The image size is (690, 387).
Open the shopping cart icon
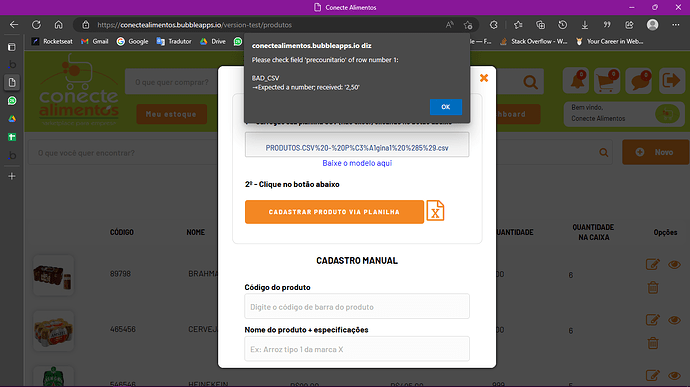click(607, 81)
